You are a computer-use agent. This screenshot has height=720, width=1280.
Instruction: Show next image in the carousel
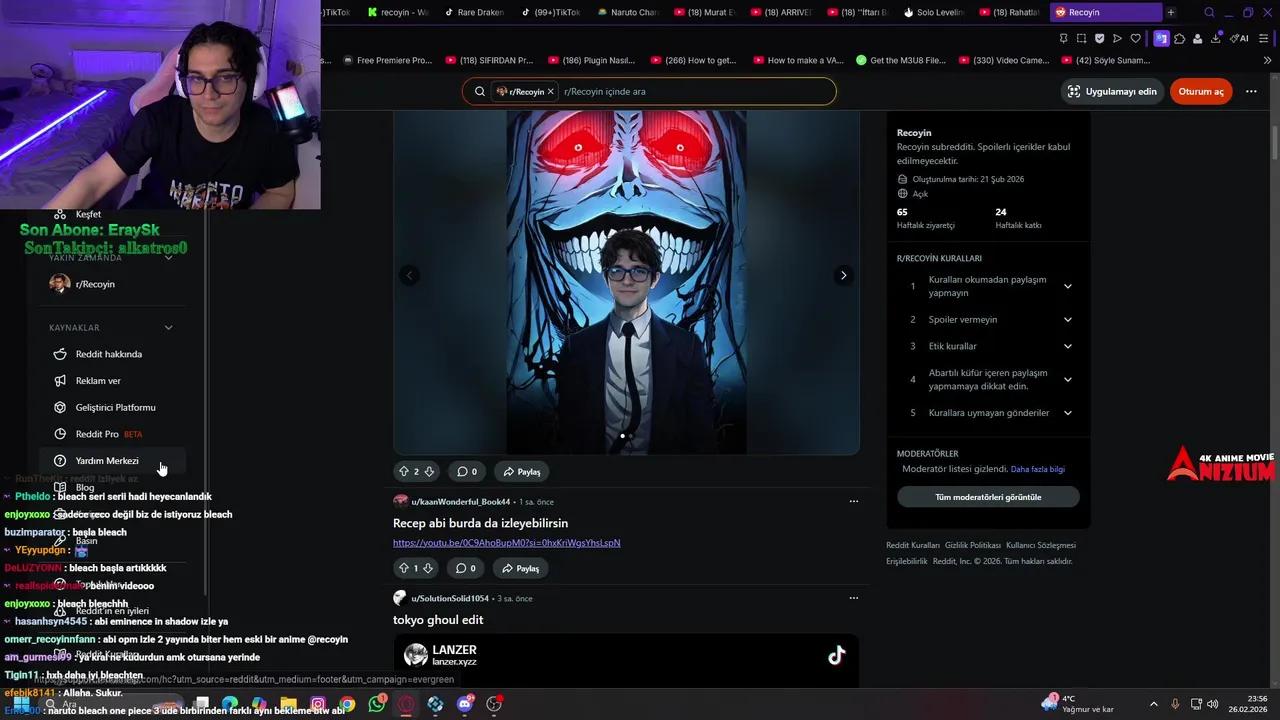(x=843, y=275)
